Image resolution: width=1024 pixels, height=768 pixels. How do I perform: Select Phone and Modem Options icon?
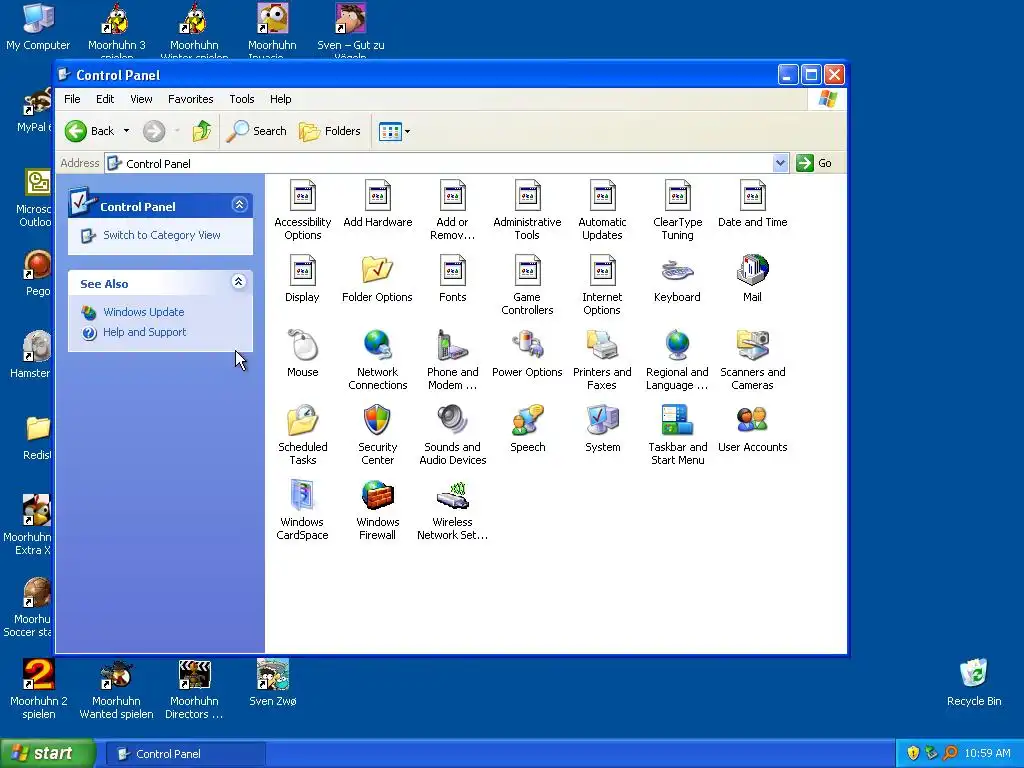(453, 345)
